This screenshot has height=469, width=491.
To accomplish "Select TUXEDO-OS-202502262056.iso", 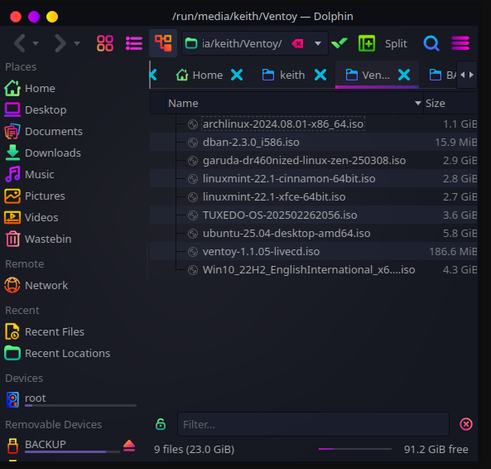I will 280,215.
